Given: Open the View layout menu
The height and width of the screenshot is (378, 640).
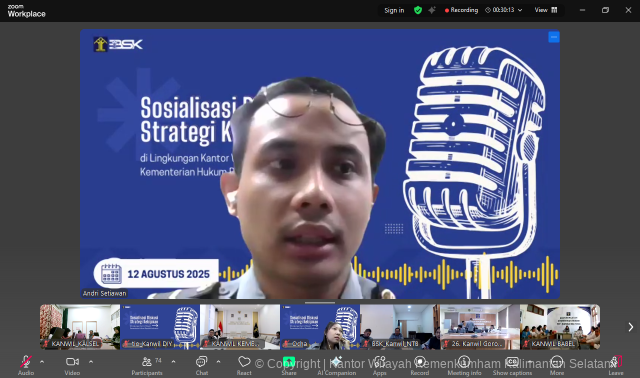Looking at the screenshot, I should [546, 10].
